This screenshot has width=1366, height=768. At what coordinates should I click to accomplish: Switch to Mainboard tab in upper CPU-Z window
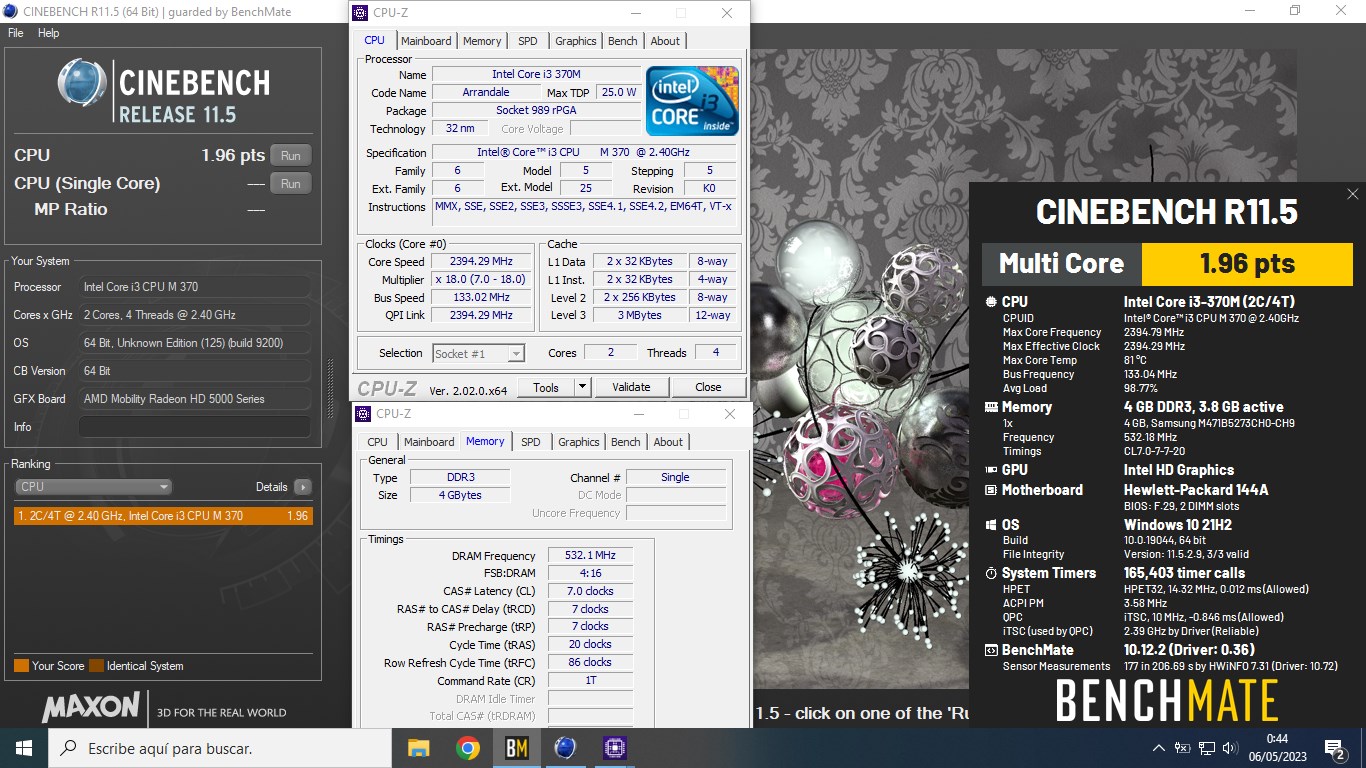tap(426, 41)
